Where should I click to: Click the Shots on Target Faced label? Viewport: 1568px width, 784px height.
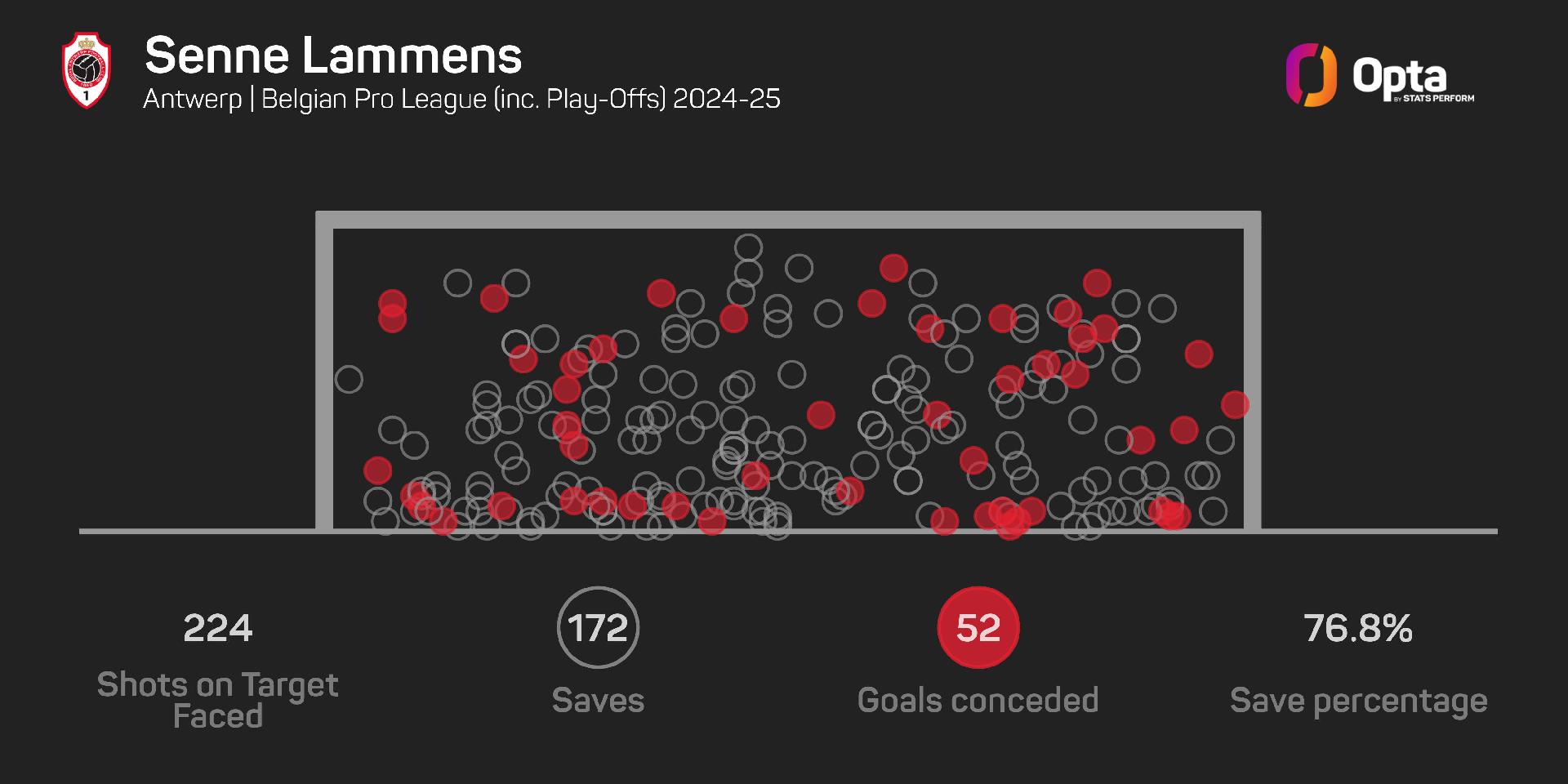coord(218,700)
